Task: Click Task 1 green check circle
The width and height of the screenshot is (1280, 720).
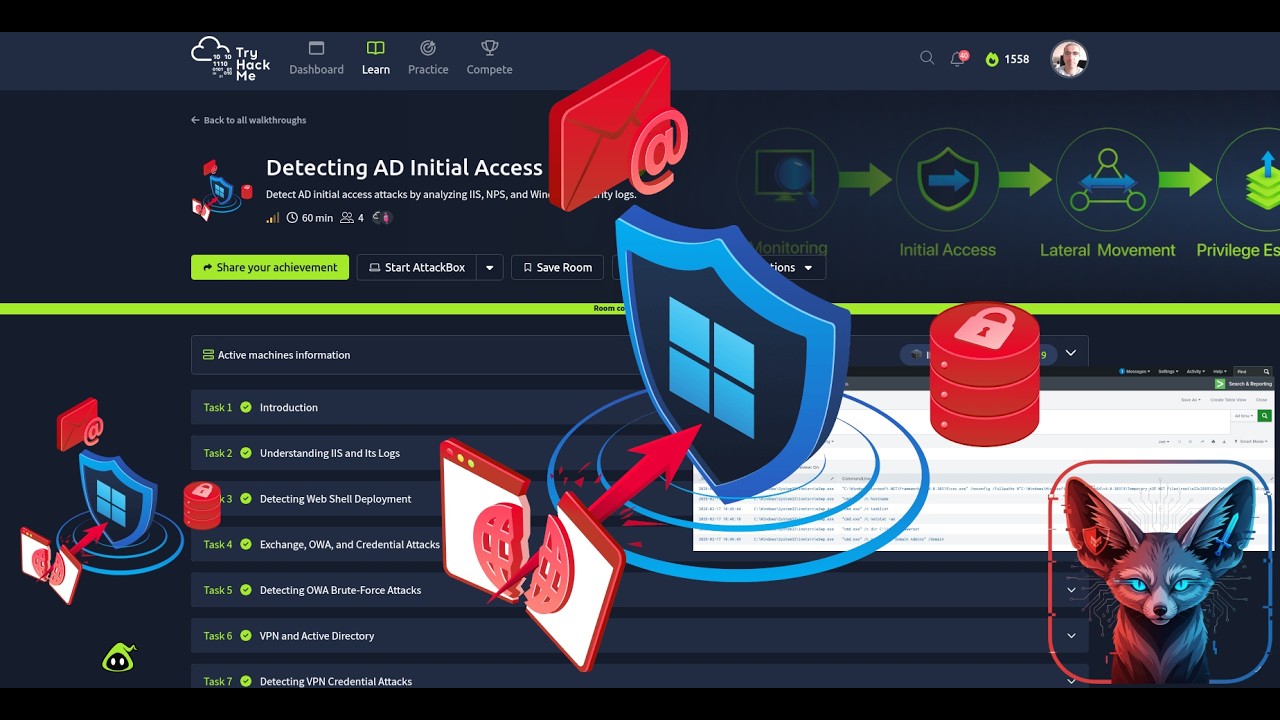Action: [x=246, y=407]
